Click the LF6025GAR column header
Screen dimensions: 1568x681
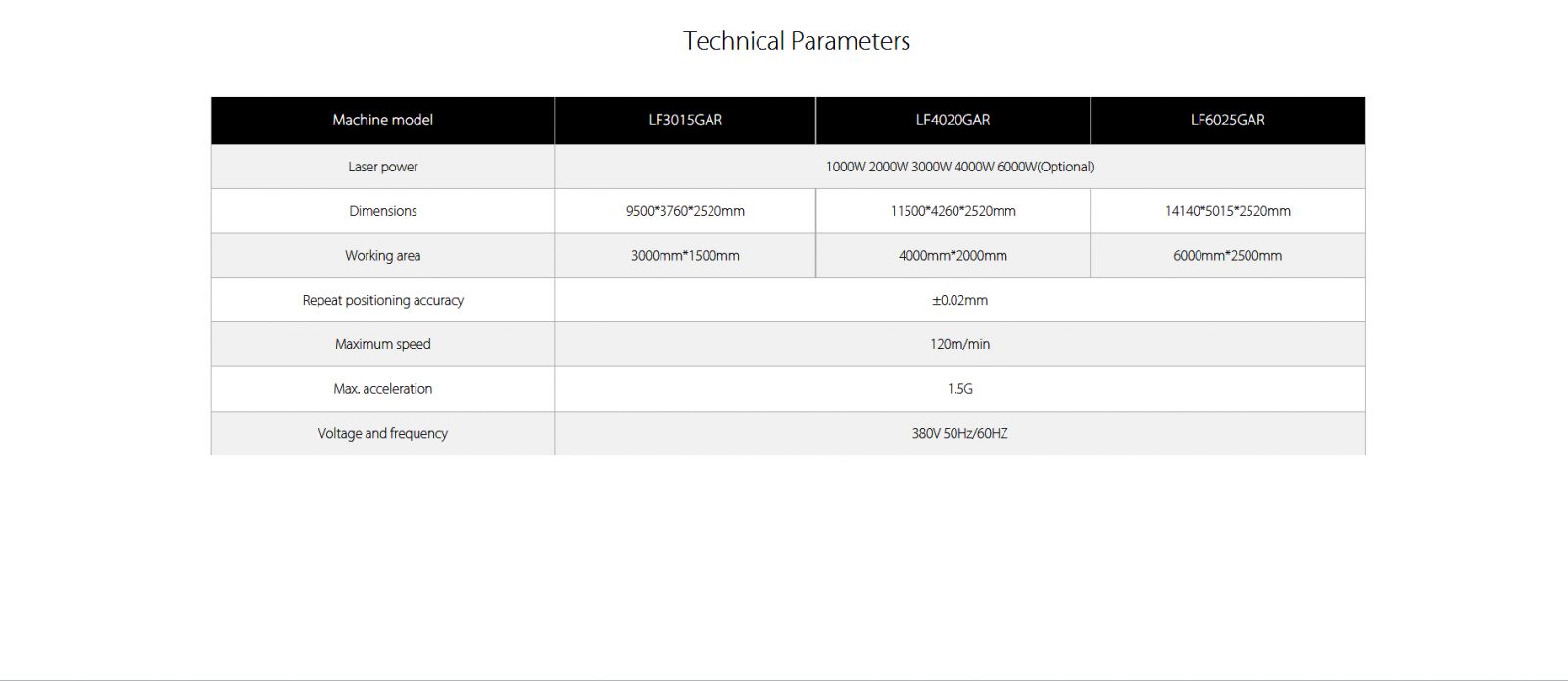[1228, 120]
